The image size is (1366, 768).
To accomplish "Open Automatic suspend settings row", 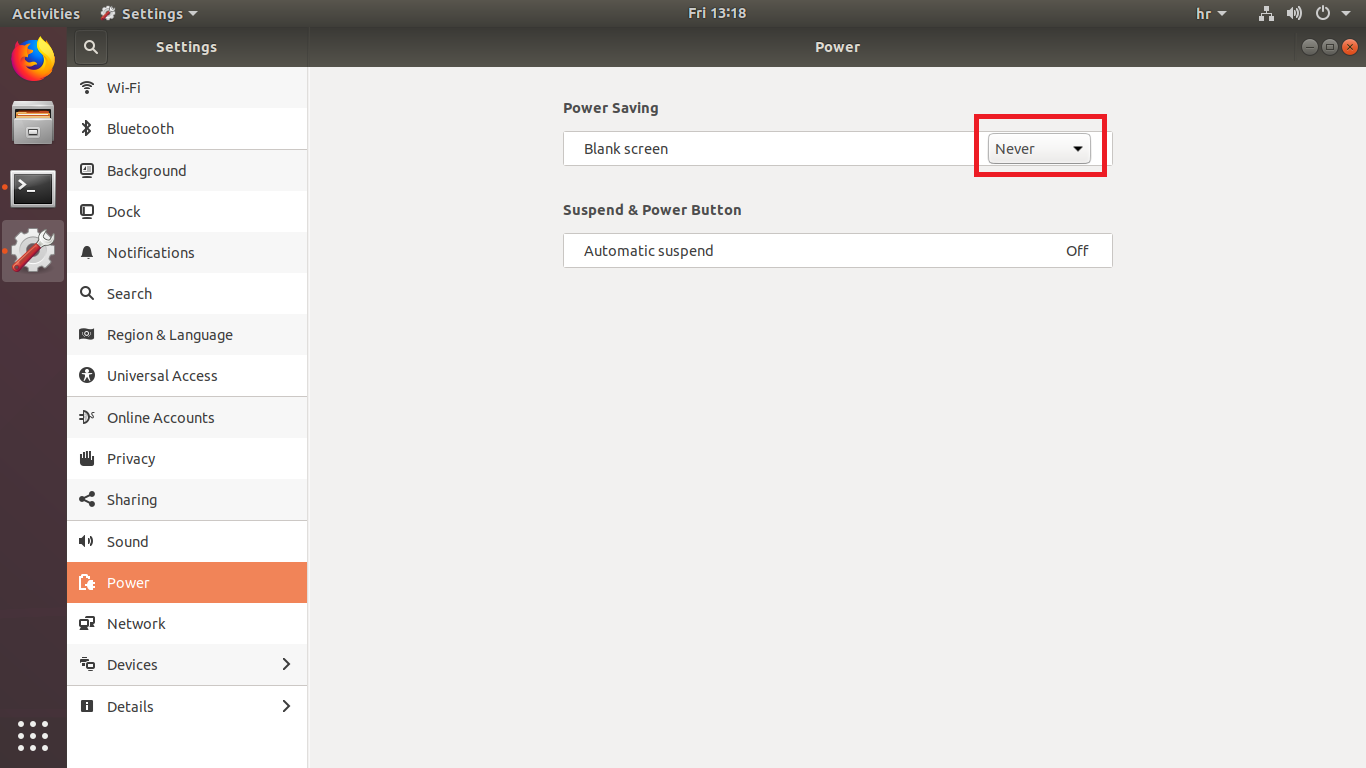I will 838,251.
